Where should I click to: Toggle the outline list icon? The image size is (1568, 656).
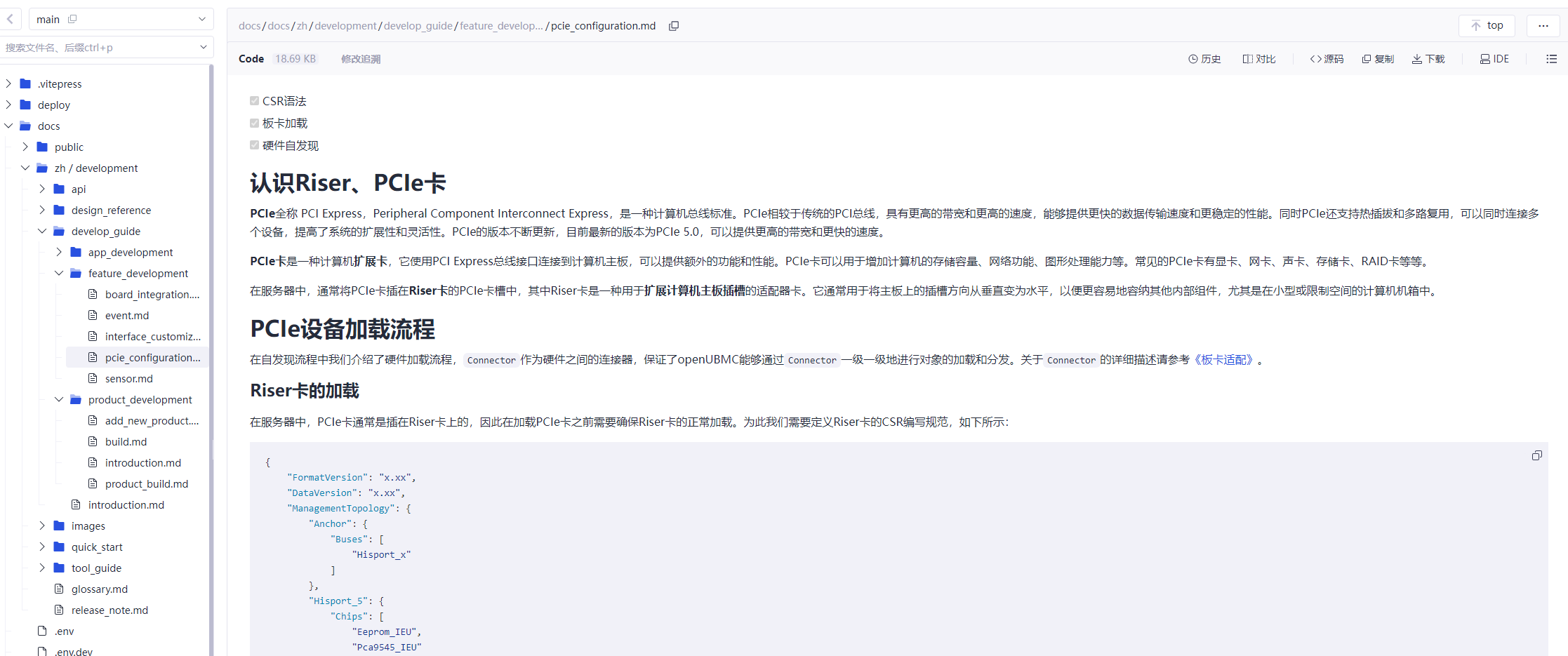pos(1551,59)
